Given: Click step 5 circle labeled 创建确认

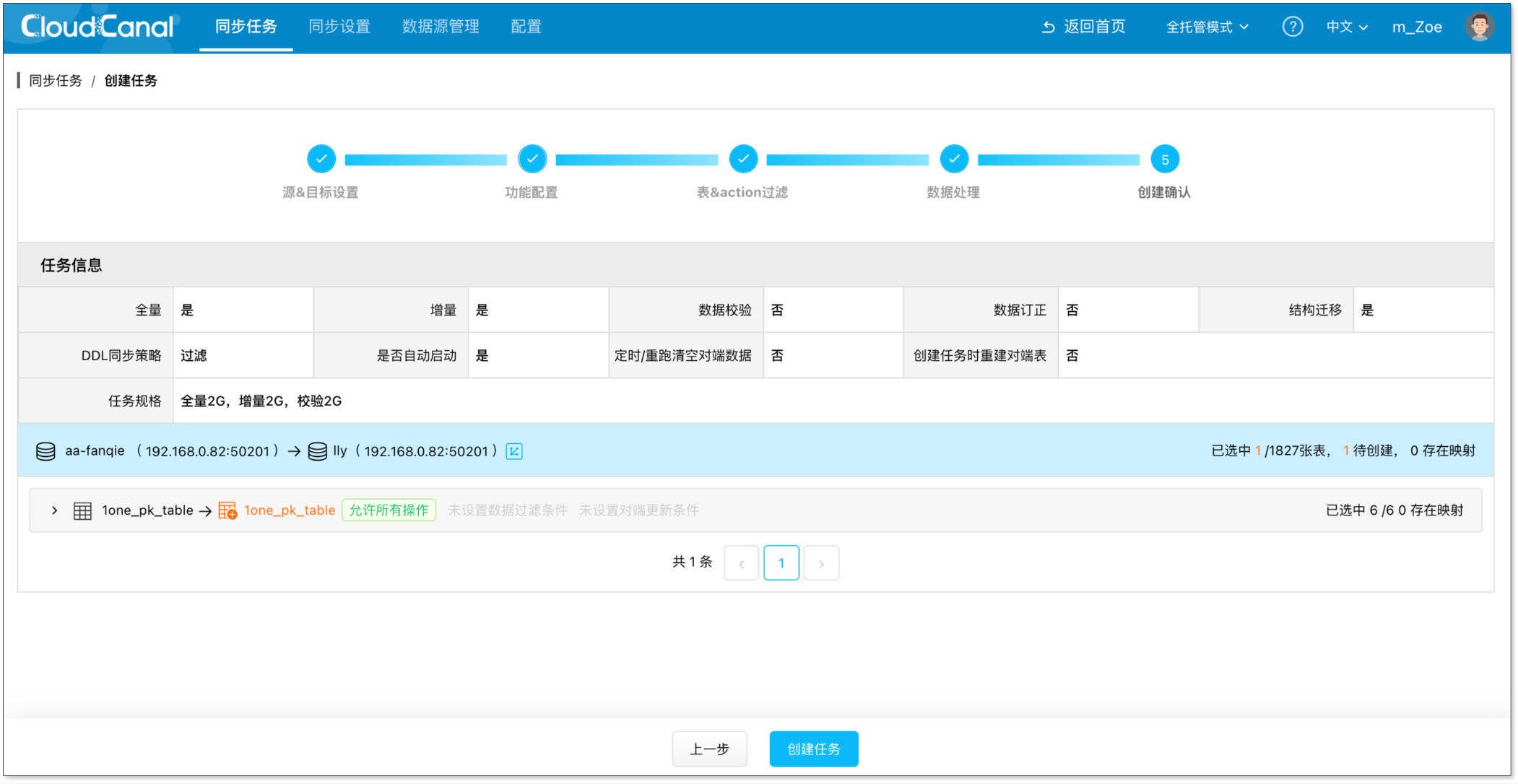Looking at the screenshot, I should coord(1163,159).
